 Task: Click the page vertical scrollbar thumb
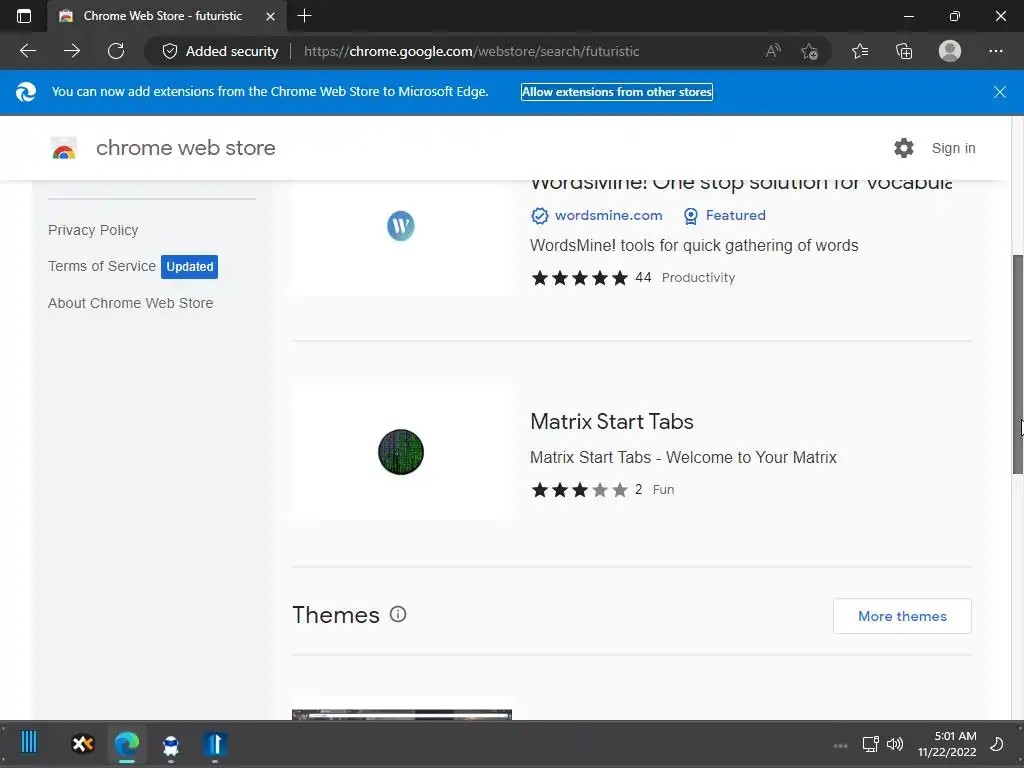[1017, 364]
